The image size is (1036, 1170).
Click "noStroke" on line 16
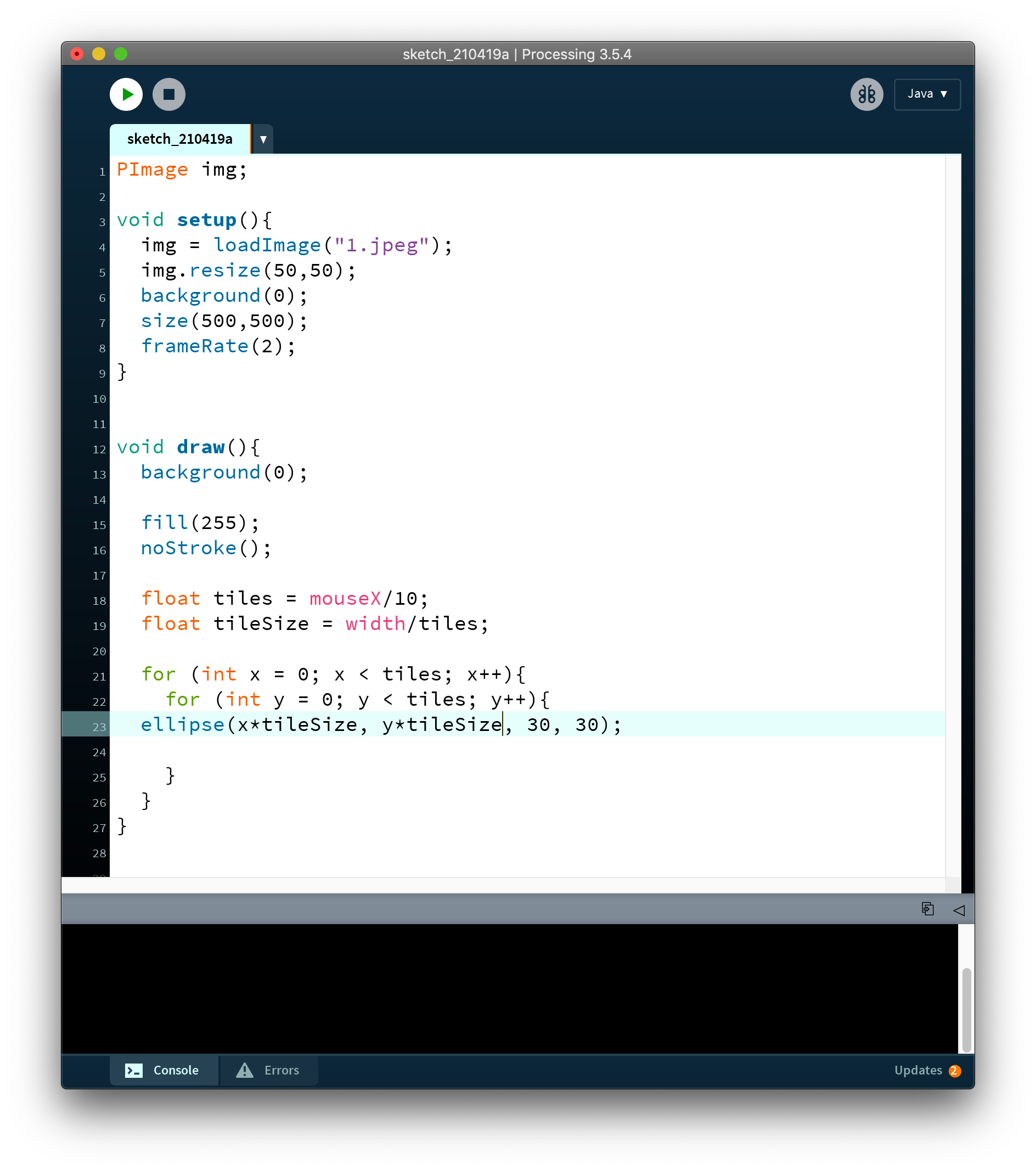point(189,548)
